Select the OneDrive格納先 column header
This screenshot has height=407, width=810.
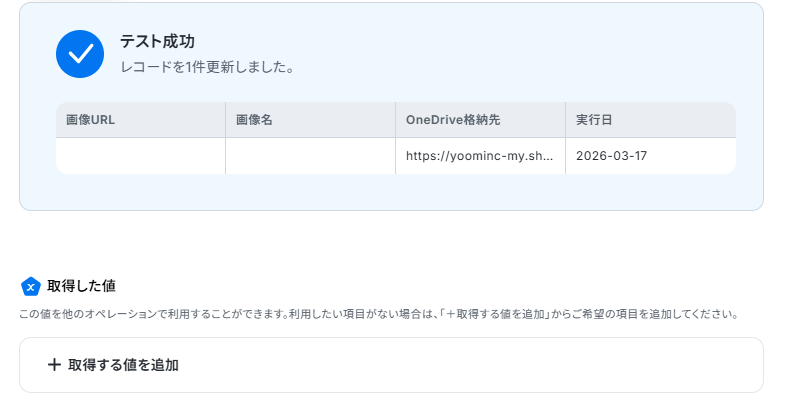pyautogui.click(x=480, y=120)
